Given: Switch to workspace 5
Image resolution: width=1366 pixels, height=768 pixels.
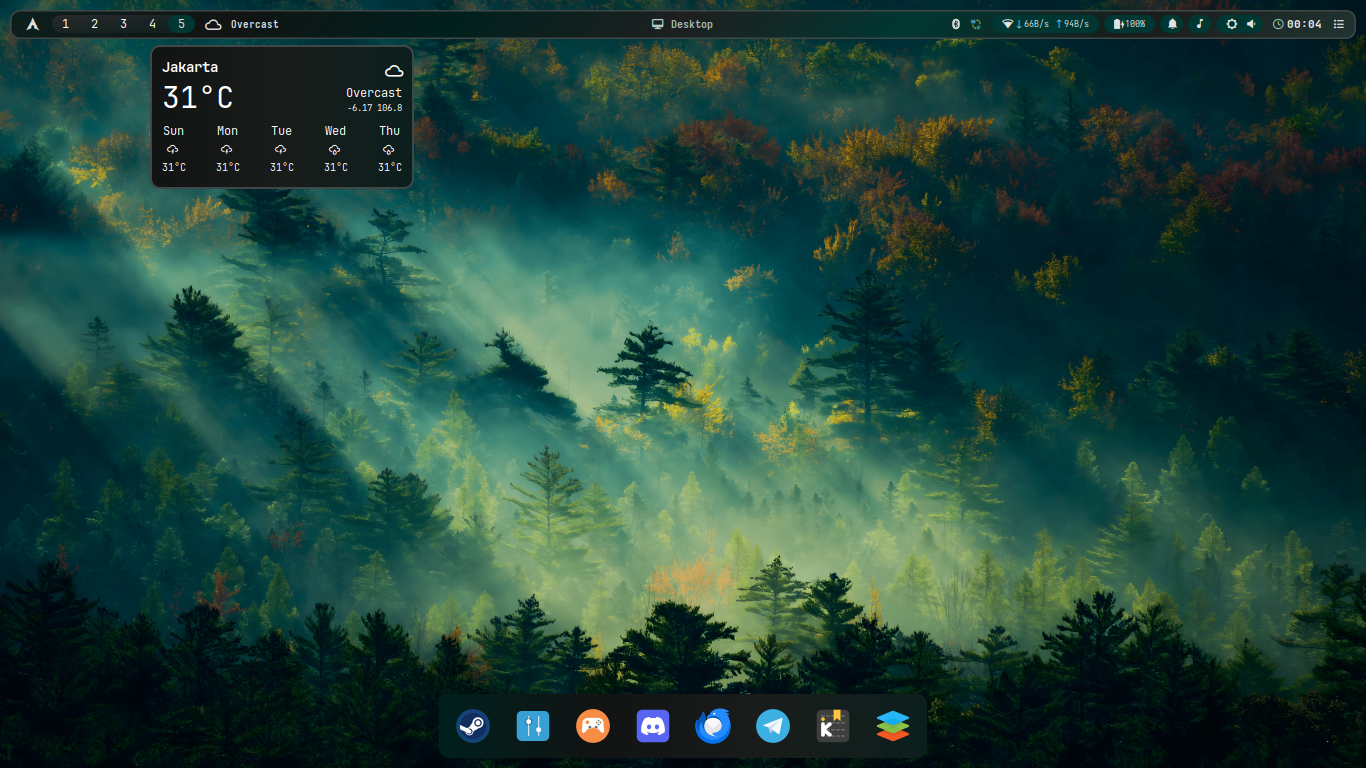Looking at the screenshot, I should [181, 24].
